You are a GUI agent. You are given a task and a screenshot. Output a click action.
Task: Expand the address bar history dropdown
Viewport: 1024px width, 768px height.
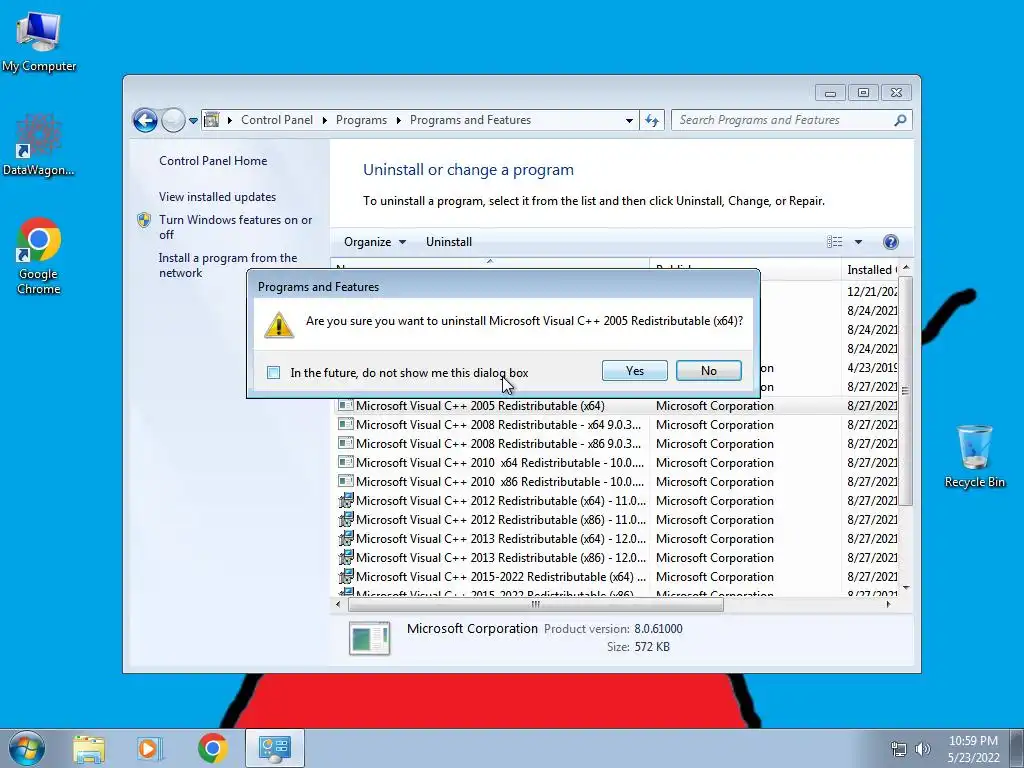tap(629, 121)
